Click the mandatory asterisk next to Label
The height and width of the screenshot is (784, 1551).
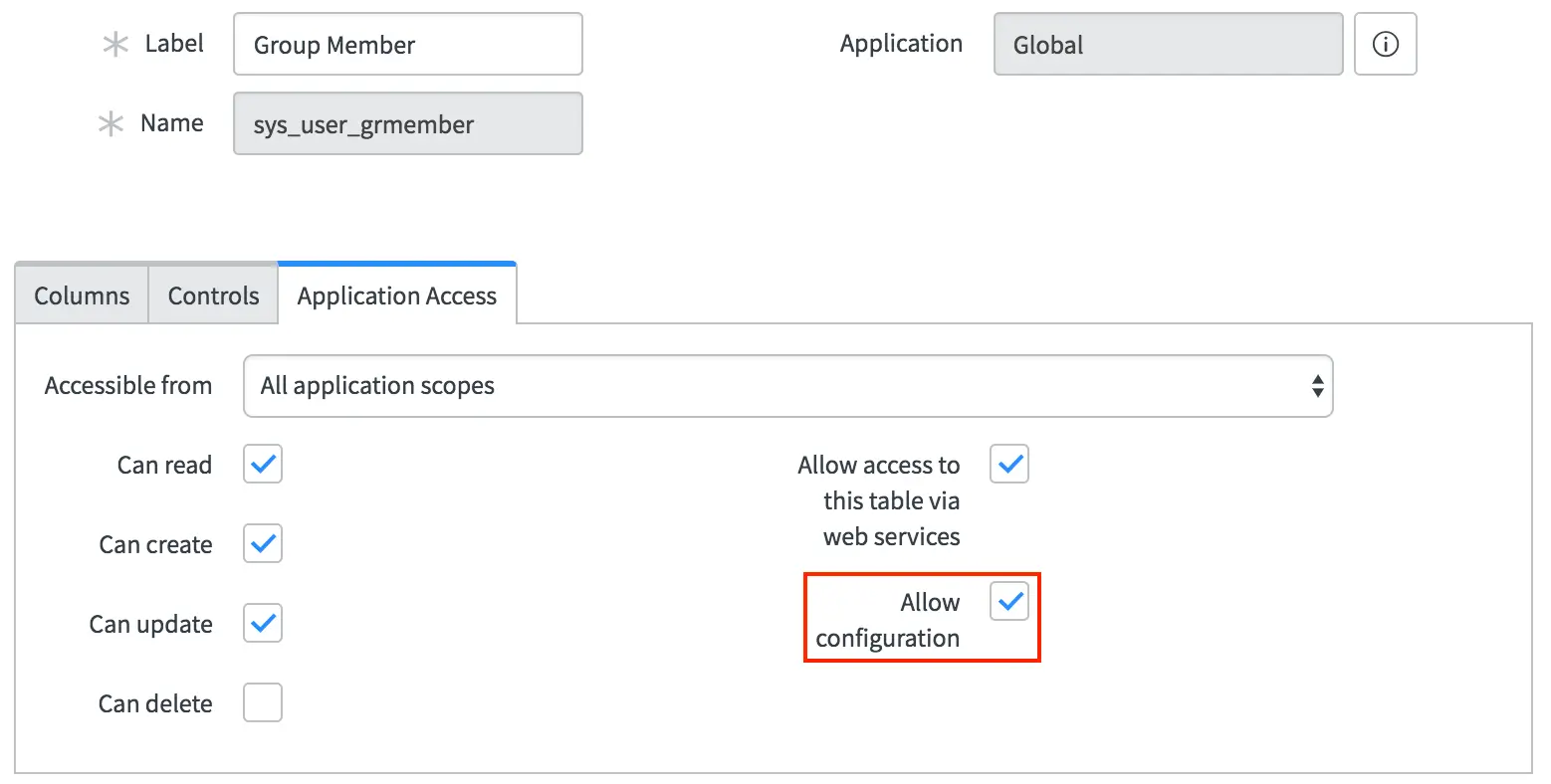tap(115, 45)
